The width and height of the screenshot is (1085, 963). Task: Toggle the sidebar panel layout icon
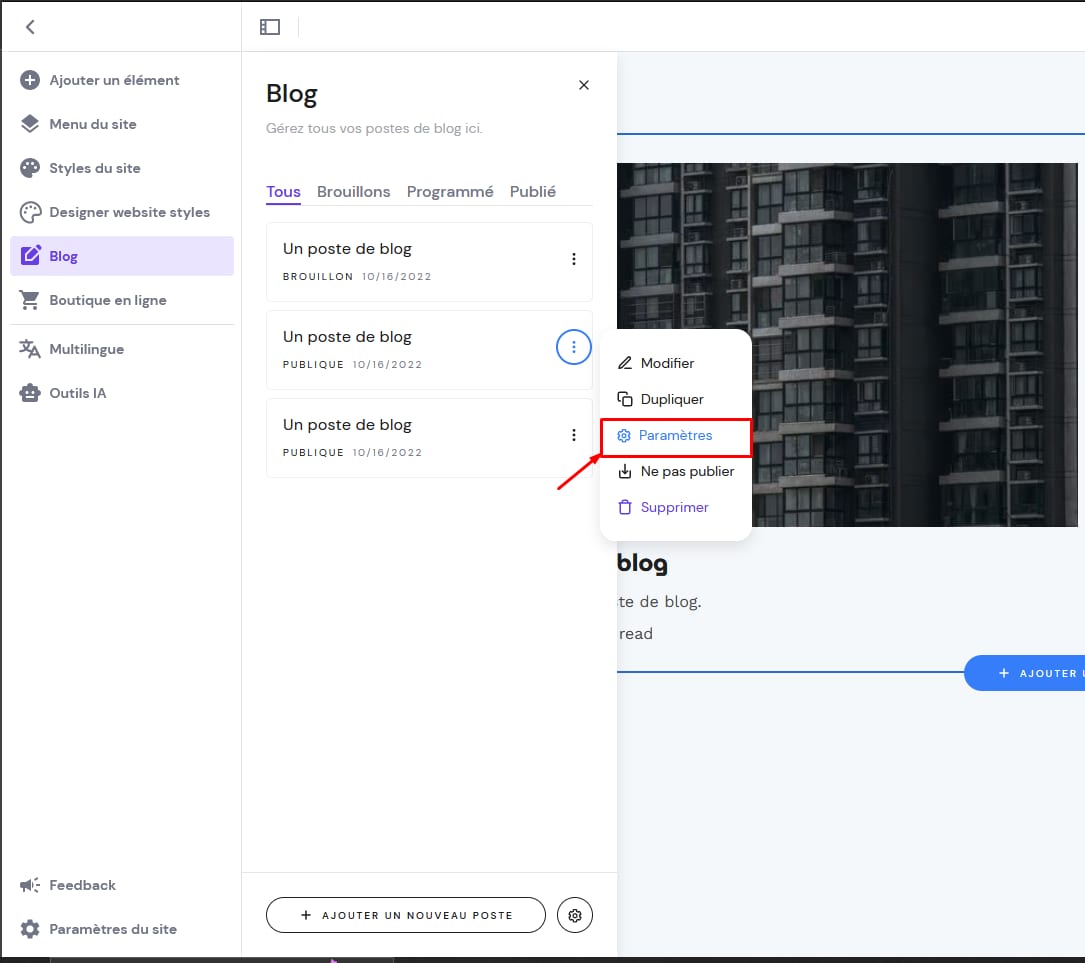(270, 27)
